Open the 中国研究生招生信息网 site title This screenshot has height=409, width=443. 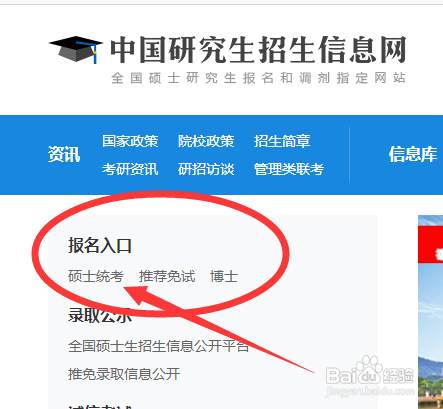[258, 50]
